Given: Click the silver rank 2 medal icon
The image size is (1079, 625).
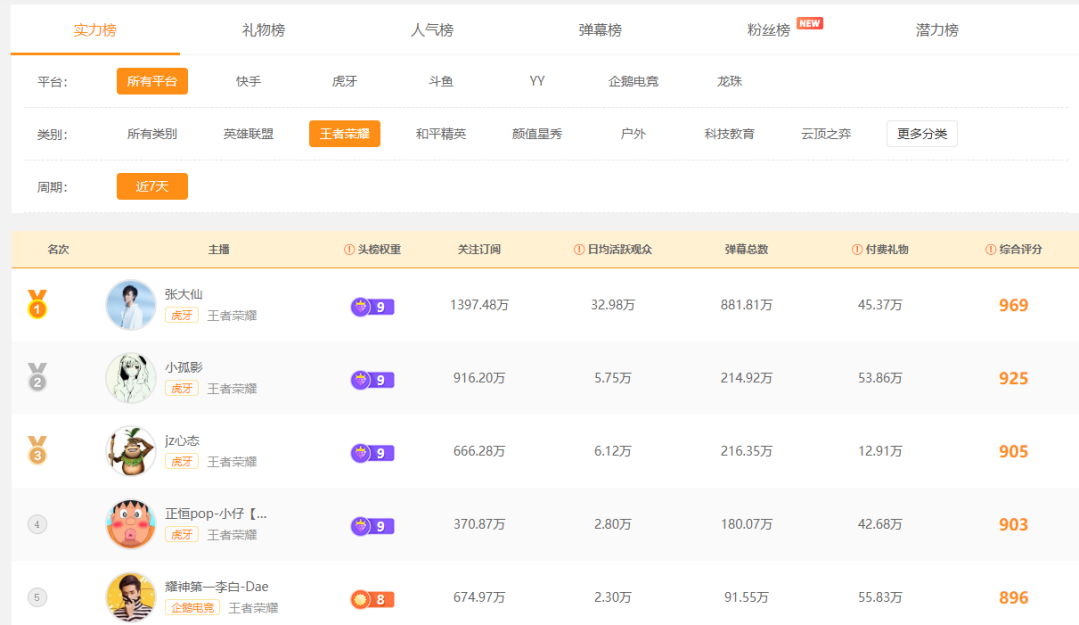Looking at the screenshot, I should [x=37, y=377].
